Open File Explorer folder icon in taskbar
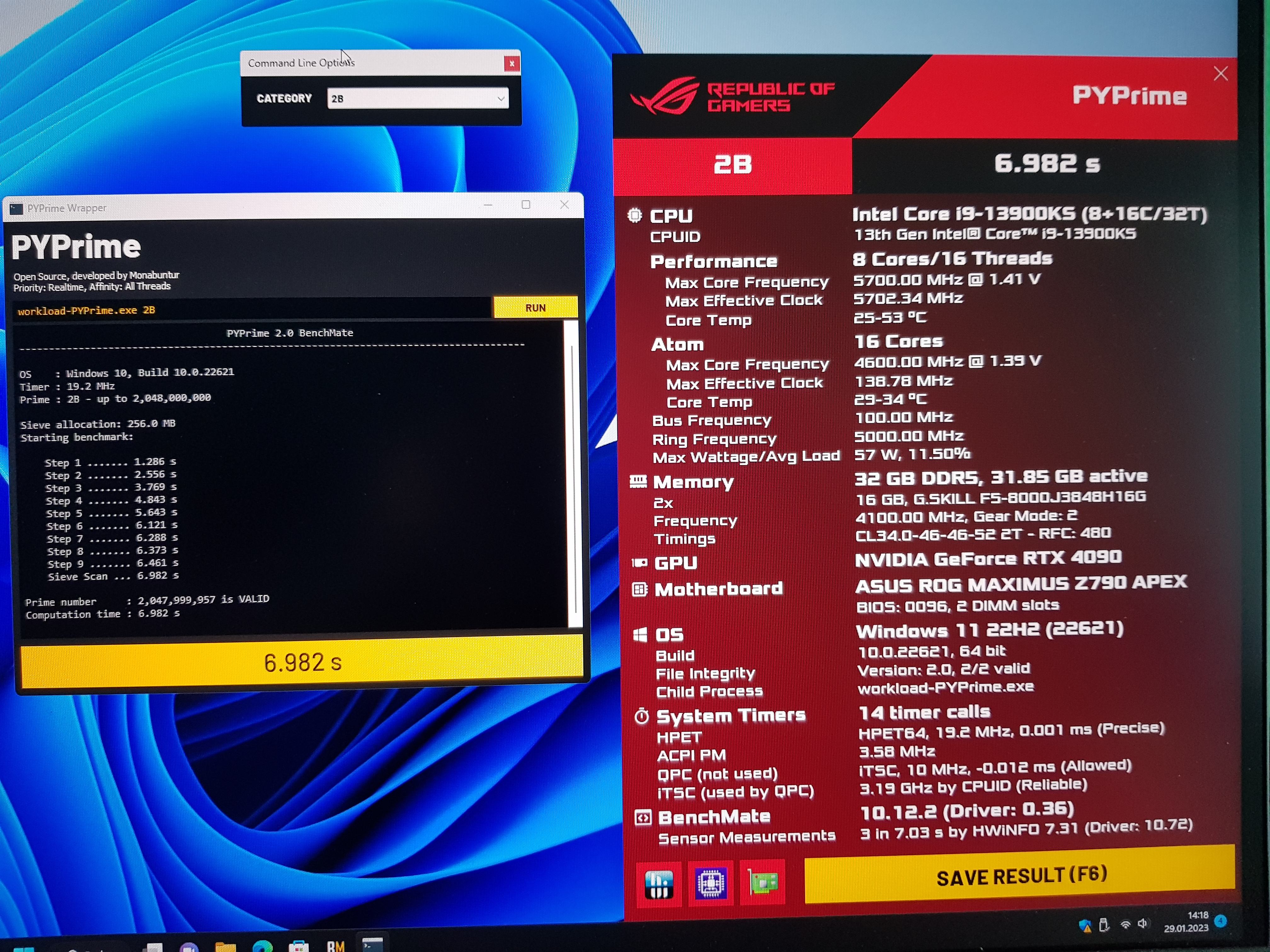 click(225, 947)
